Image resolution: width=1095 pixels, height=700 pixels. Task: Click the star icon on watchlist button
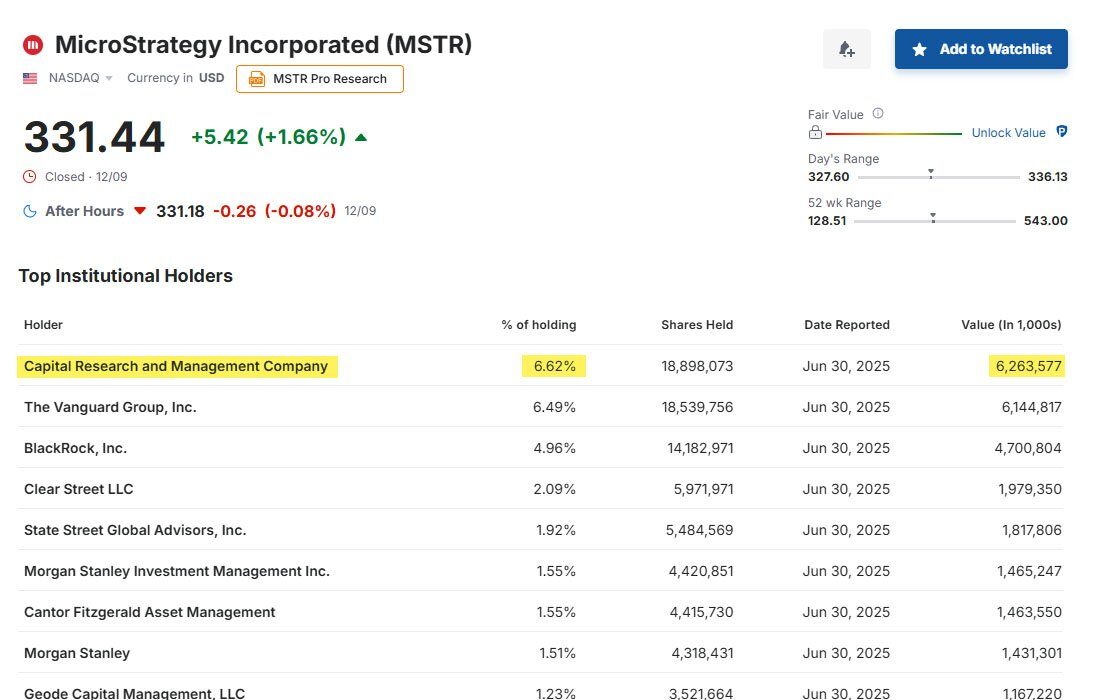click(x=920, y=50)
